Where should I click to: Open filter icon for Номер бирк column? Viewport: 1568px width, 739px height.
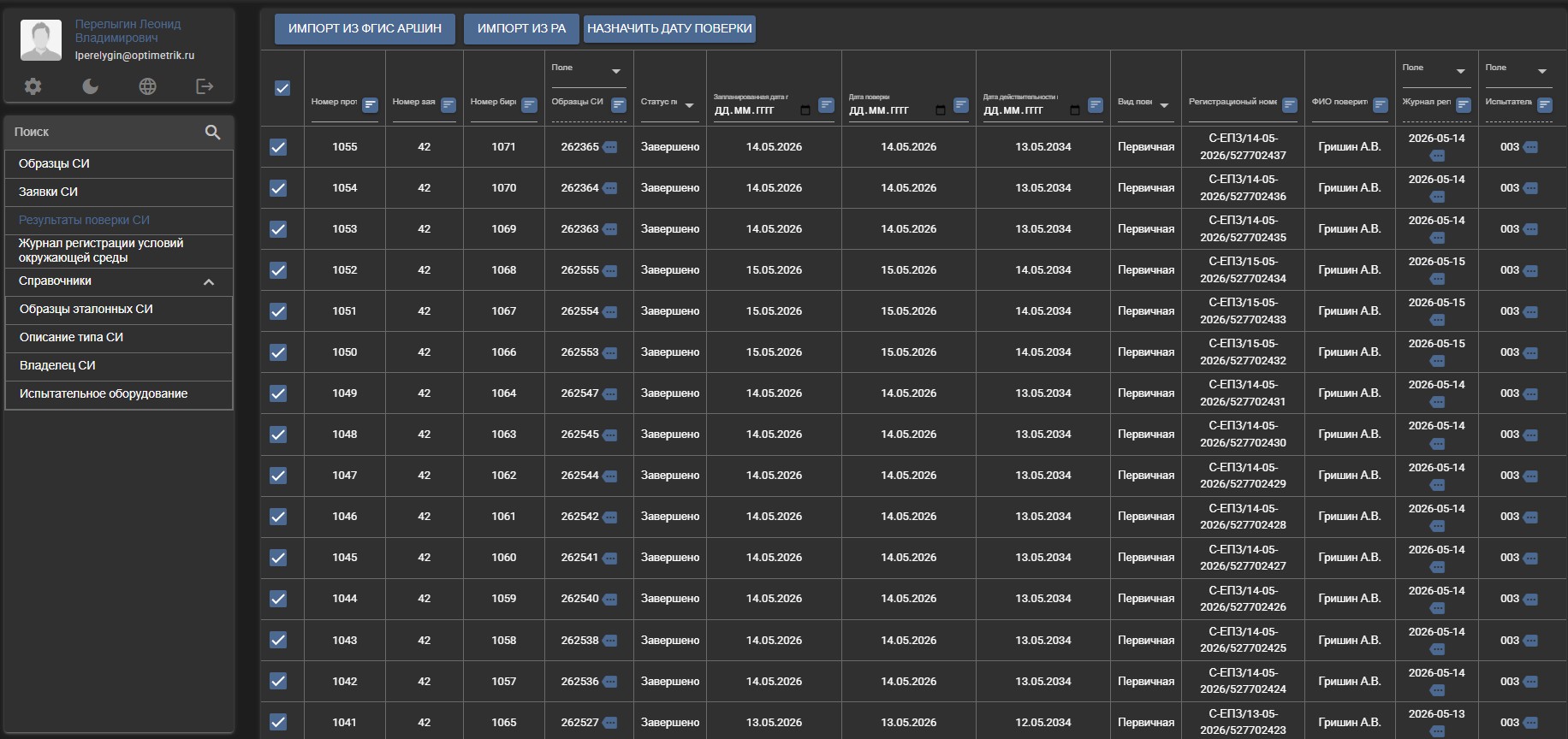(x=529, y=105)
